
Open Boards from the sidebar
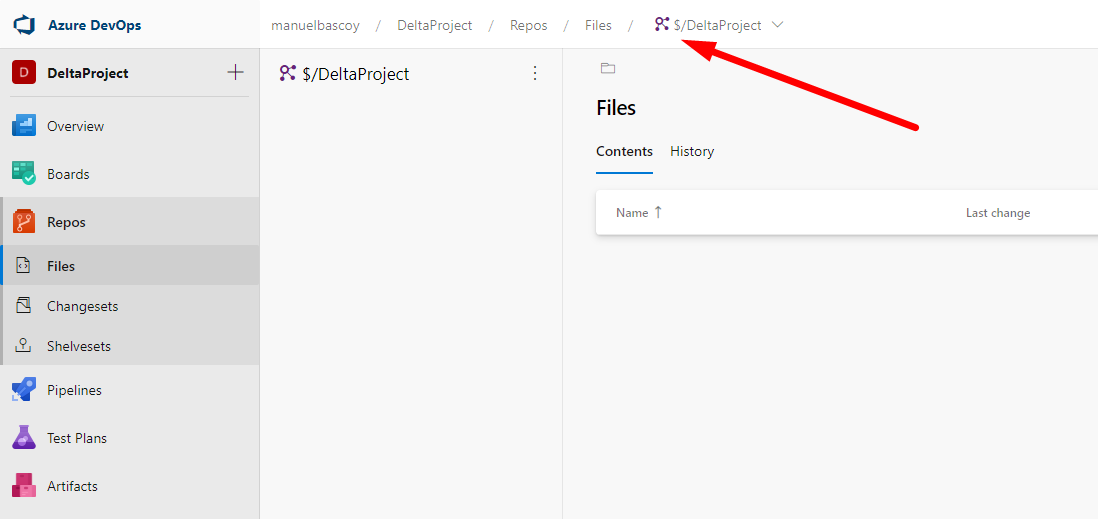point(68,174)
